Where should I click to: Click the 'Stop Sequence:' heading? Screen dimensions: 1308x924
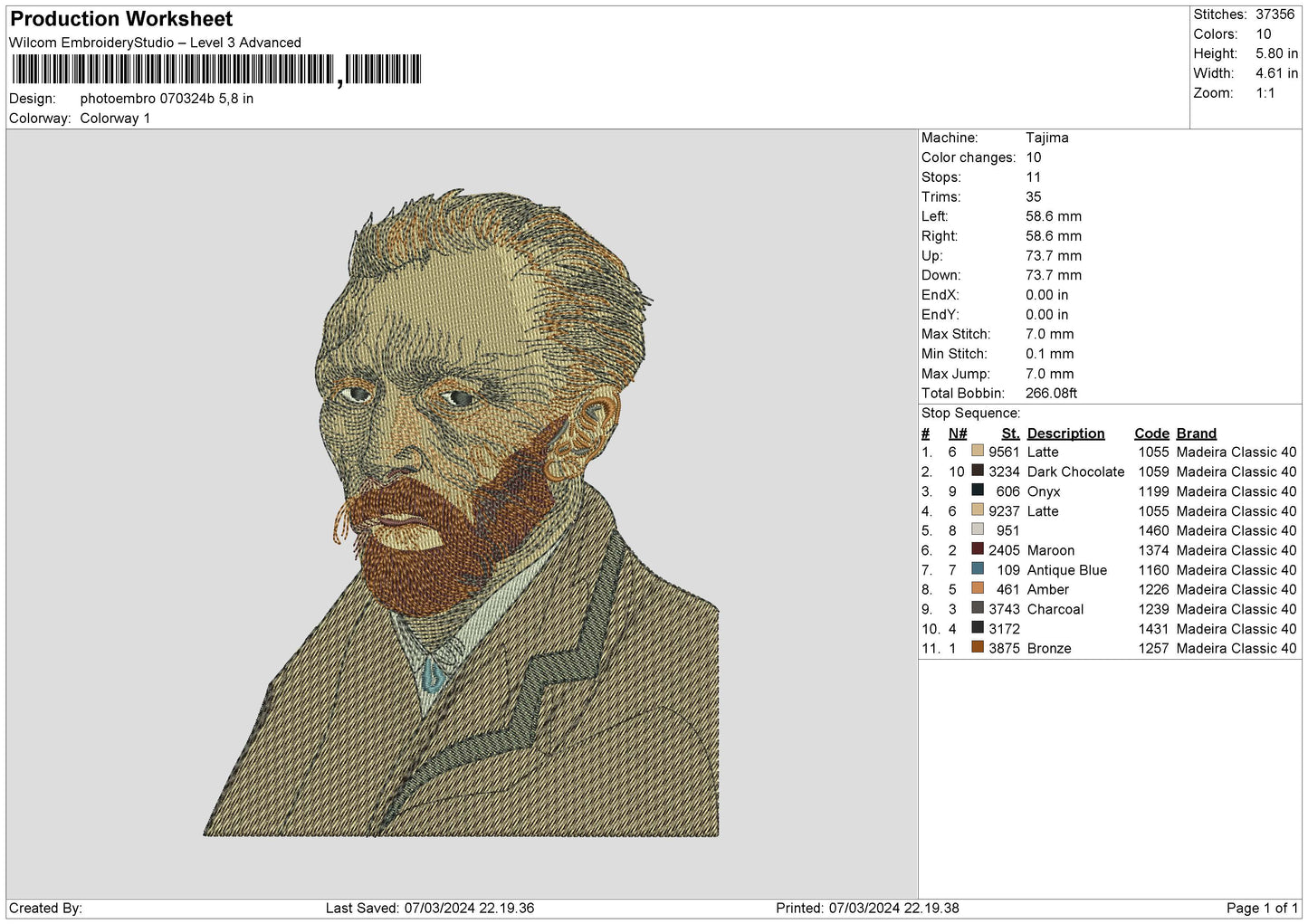coord(970,414)
